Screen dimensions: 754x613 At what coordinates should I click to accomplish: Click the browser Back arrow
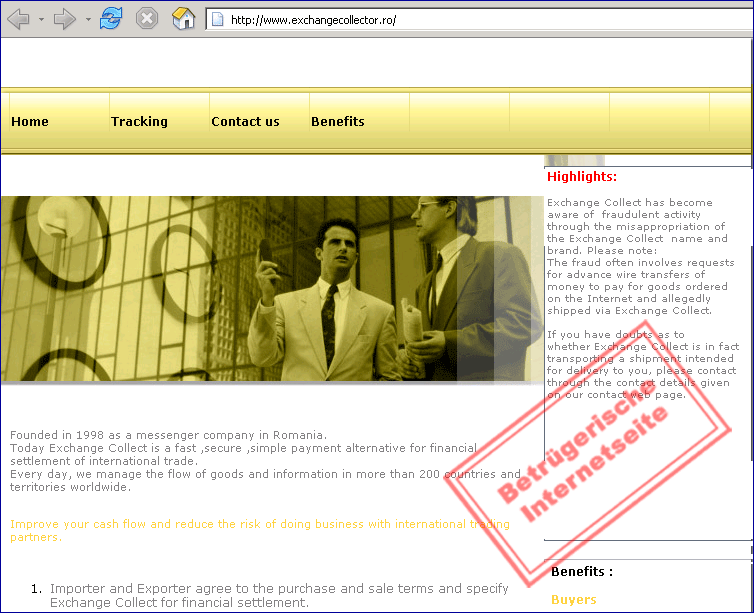19,19
